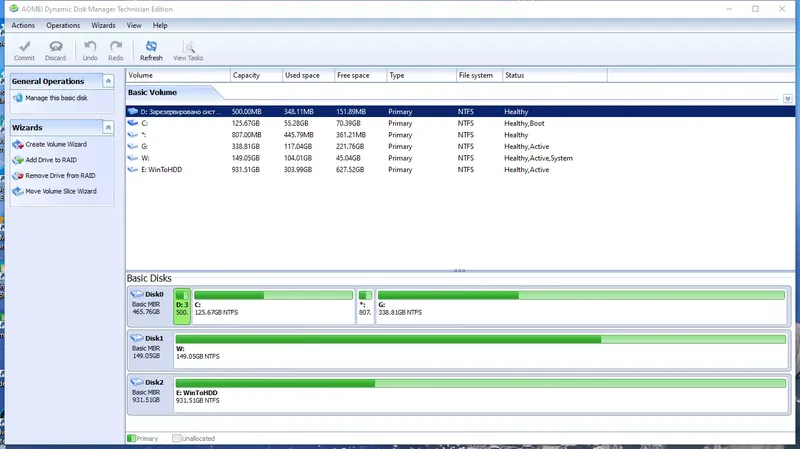Open the Help menu
The height and width of the screenshot is (449, 800).
pos(160,26)
